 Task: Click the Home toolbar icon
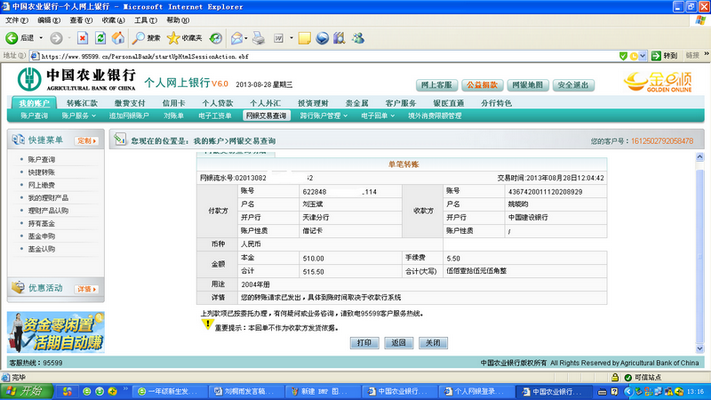[118, 38]
